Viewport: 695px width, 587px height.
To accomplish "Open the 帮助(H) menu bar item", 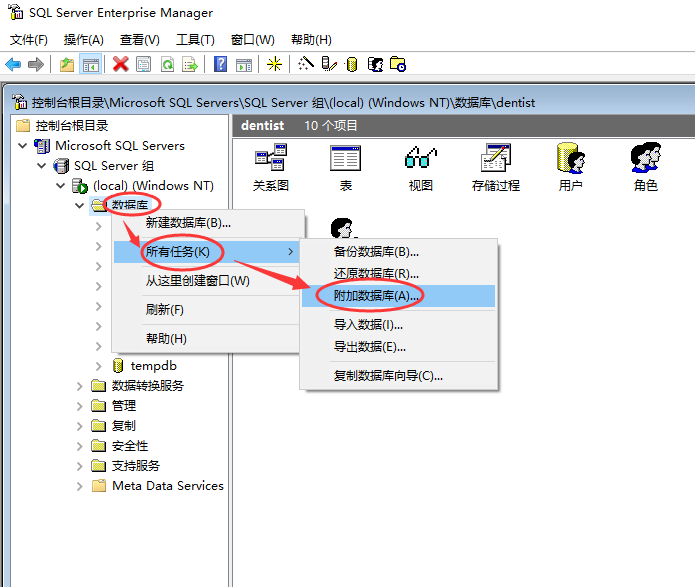I will 311,40.
